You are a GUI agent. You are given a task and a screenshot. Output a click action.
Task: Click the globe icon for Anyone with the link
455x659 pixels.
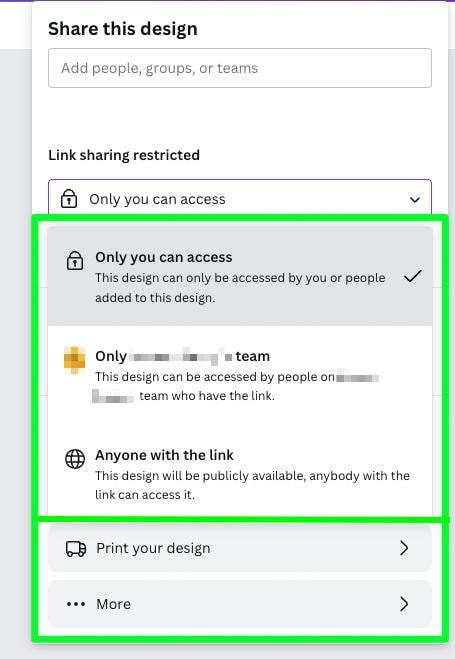pyautogui.click(x=75, y=459)
